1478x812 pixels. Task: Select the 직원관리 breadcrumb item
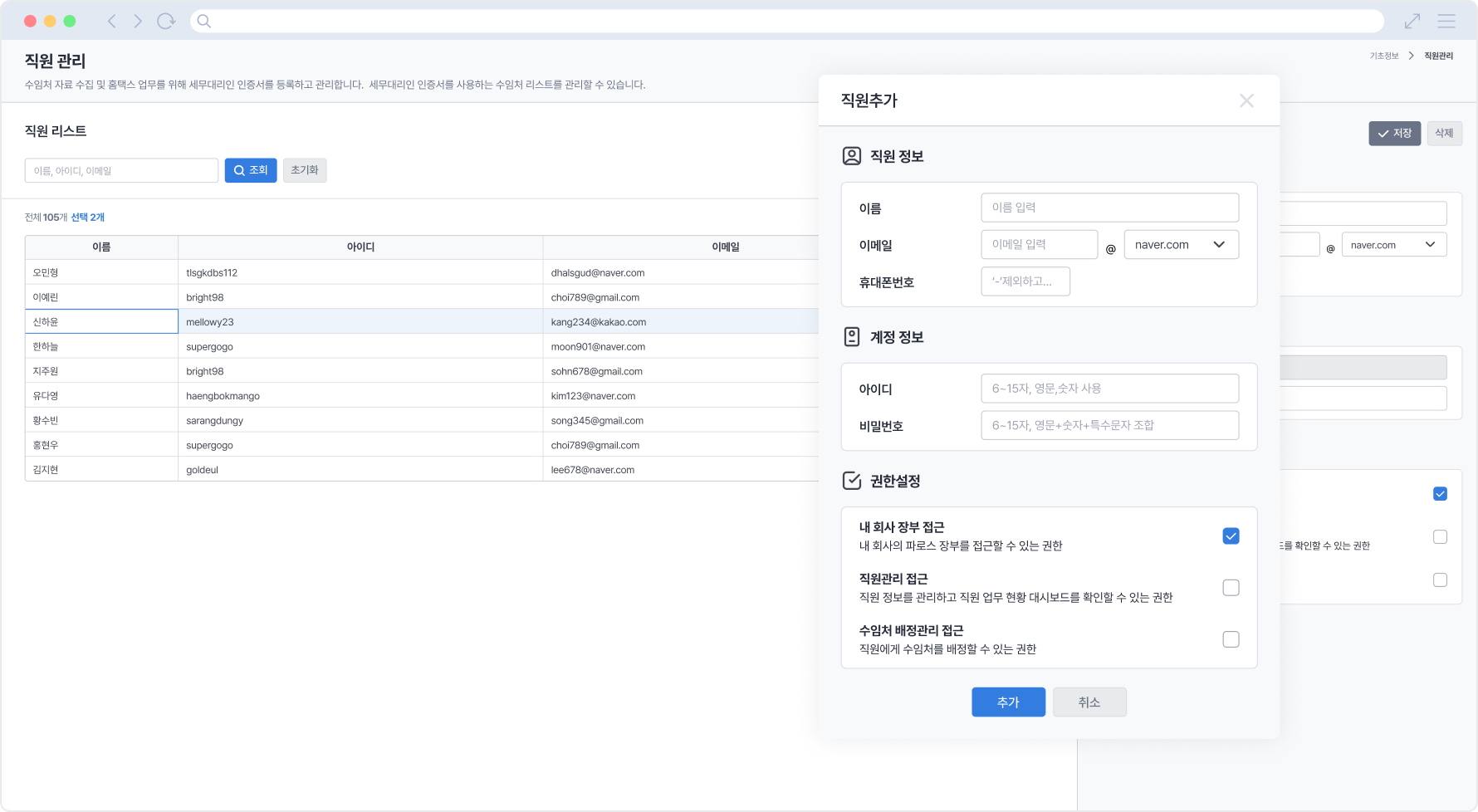click(x=1436, y=55)
